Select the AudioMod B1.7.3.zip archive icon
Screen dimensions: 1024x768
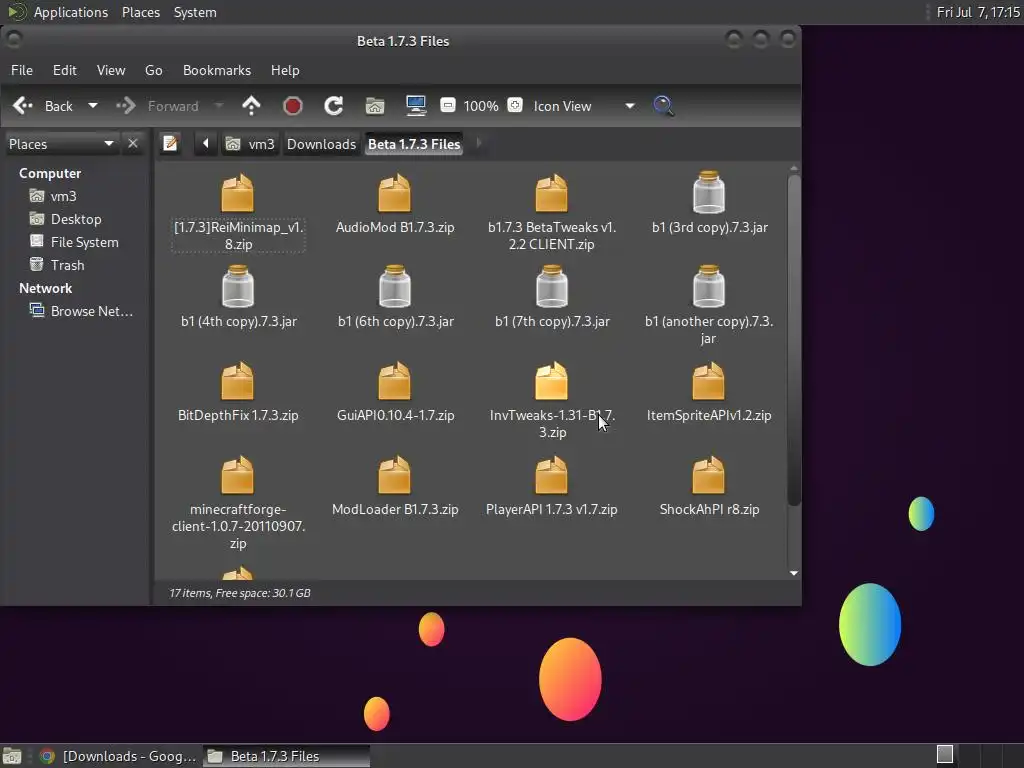394,193
